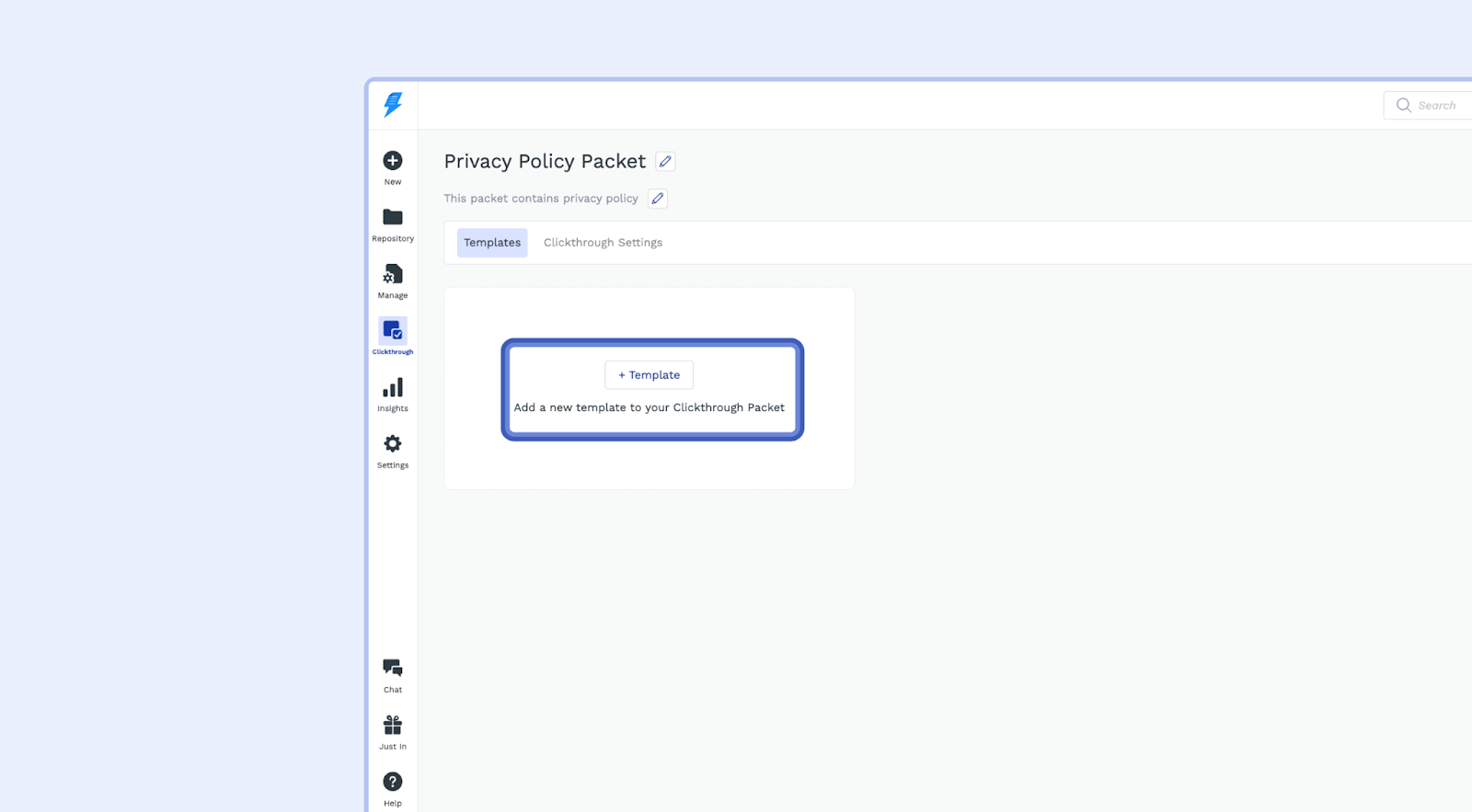Screen dimensions: 1472x812
Task: Switch to the Clickthrough Settings tab
Action: click(x=603, y=243)
